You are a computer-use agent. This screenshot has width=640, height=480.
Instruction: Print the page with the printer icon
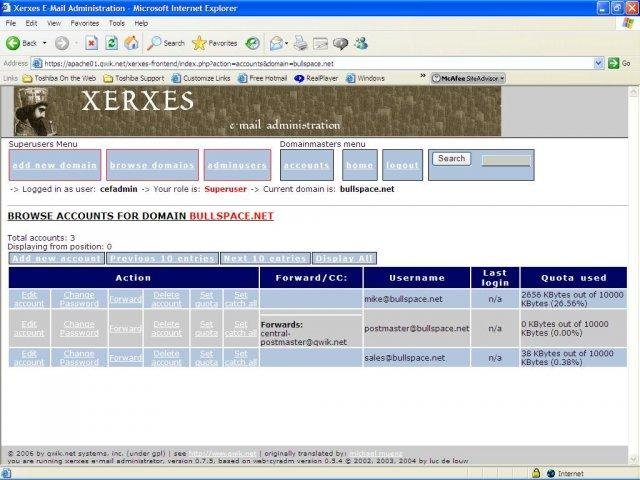tap(301, 43)
